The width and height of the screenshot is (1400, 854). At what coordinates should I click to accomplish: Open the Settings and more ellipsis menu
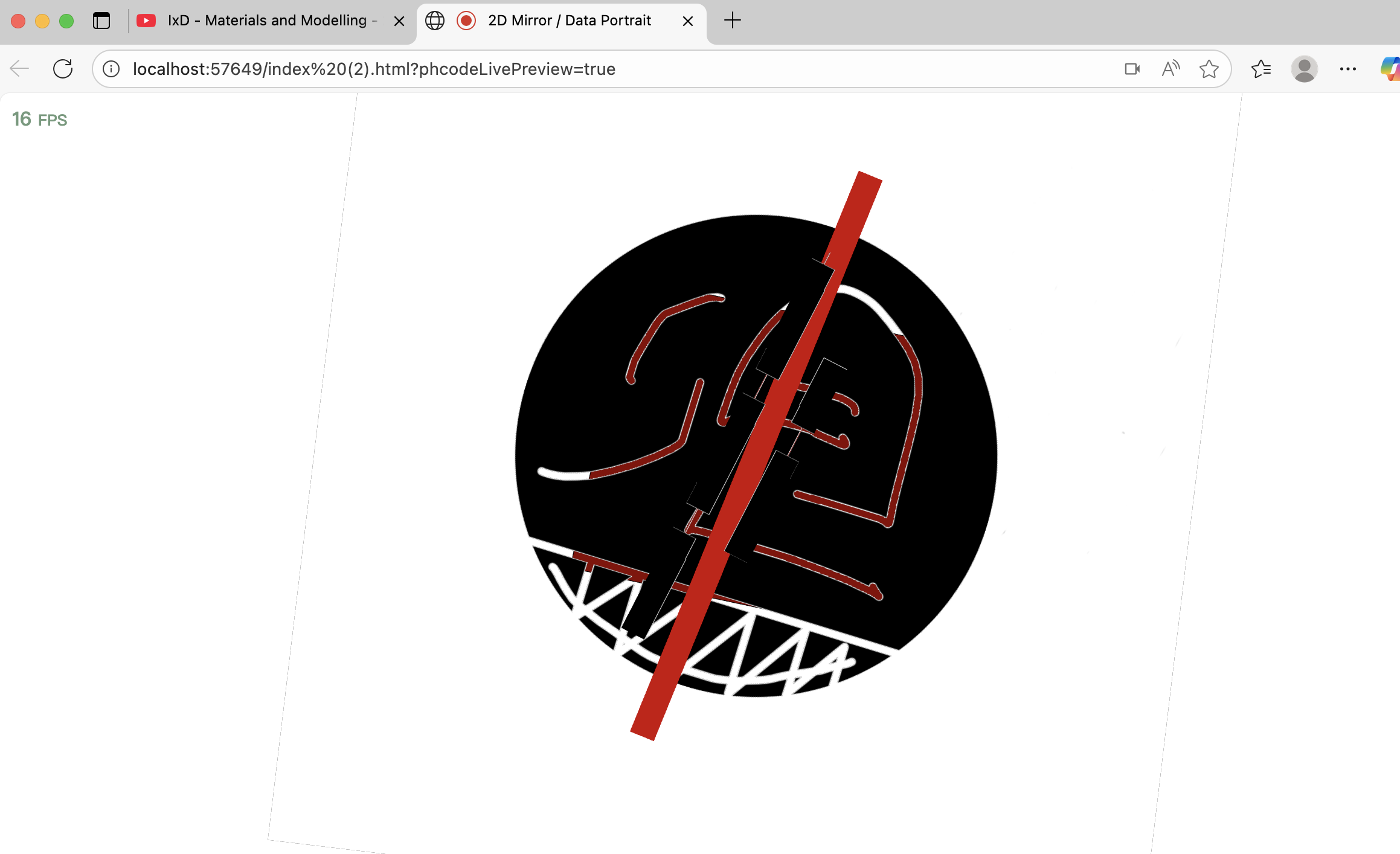[x=1347, y=69]
